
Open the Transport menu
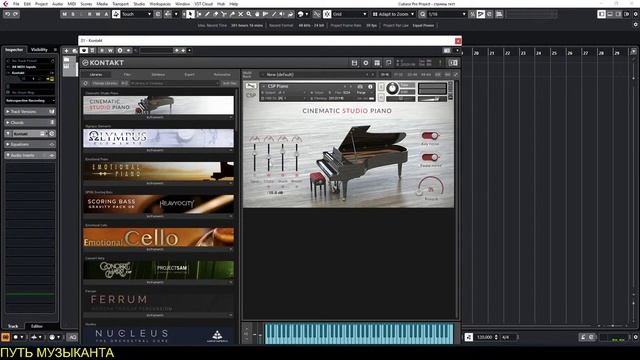(120, 4)
